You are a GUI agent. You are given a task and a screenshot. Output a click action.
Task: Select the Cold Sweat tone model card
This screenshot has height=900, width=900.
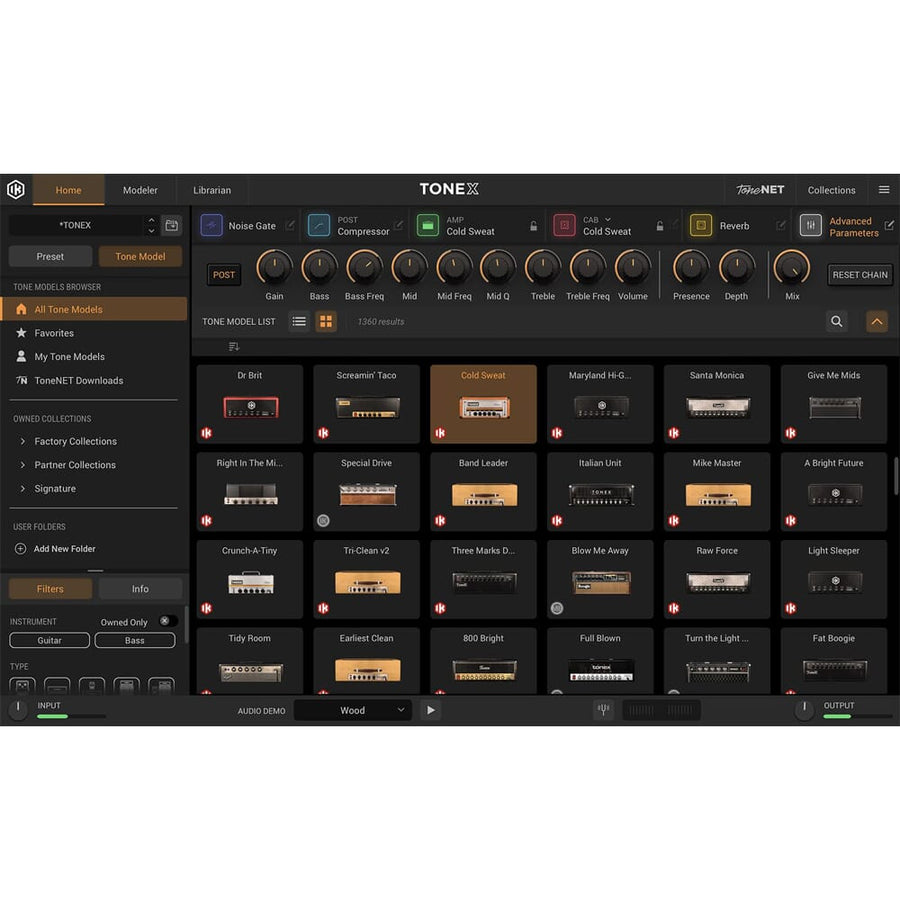[483, 404]
